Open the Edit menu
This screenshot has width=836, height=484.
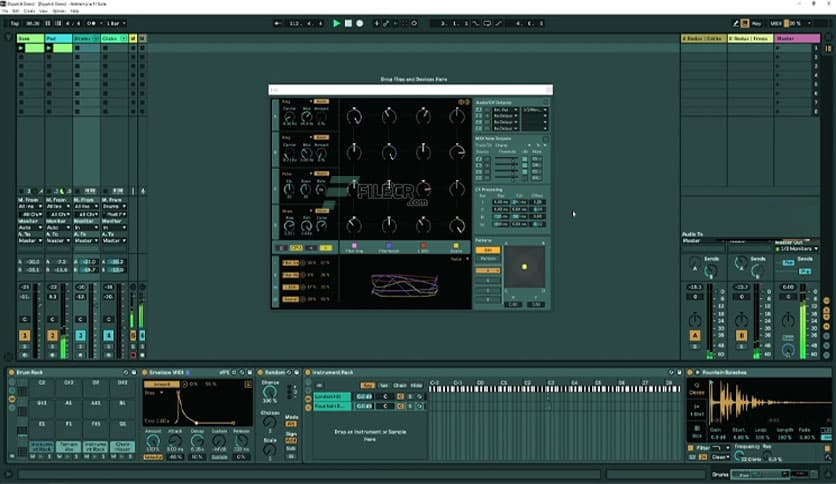pyautogui.click(x=15, y=11)
